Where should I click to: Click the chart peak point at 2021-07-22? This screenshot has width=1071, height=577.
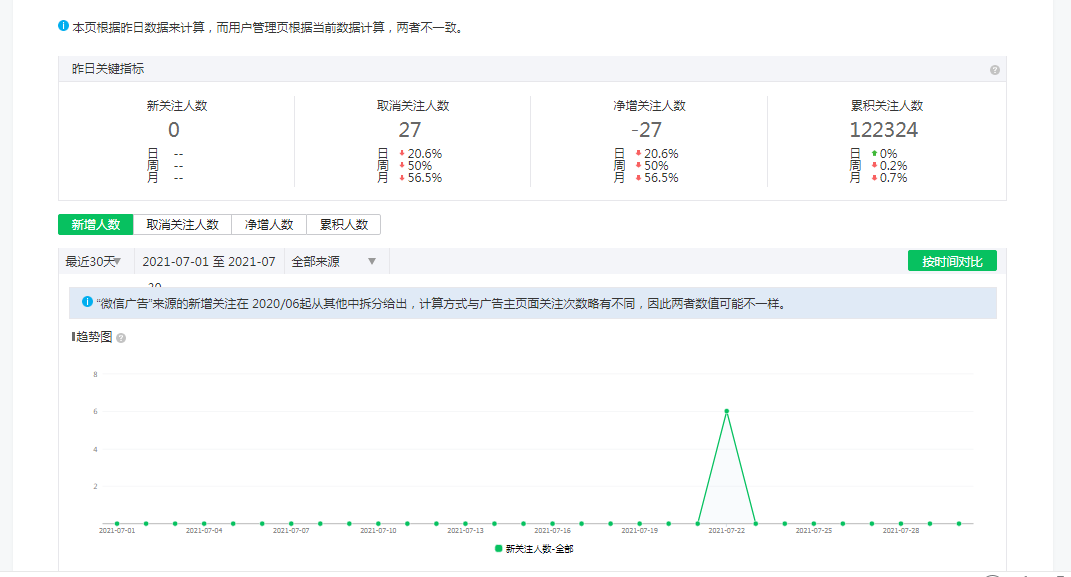(726, 411)
